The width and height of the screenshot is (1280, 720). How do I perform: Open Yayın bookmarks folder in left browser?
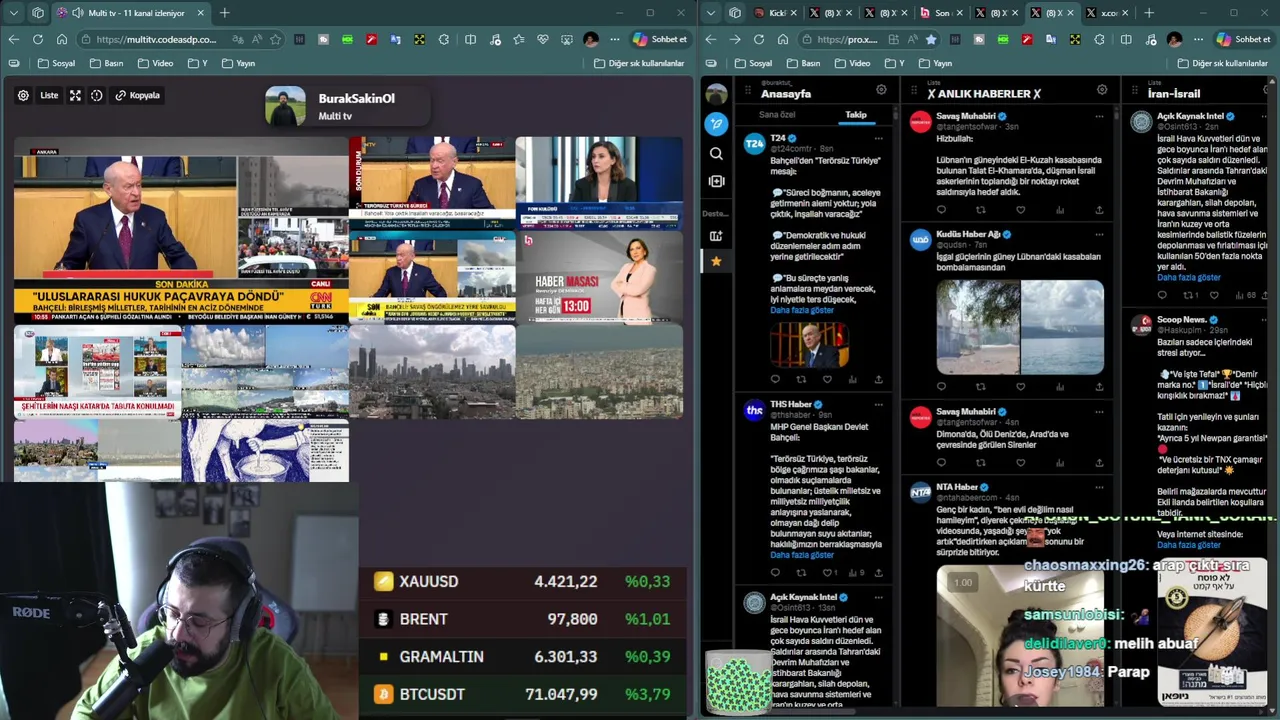pos(238,63)
